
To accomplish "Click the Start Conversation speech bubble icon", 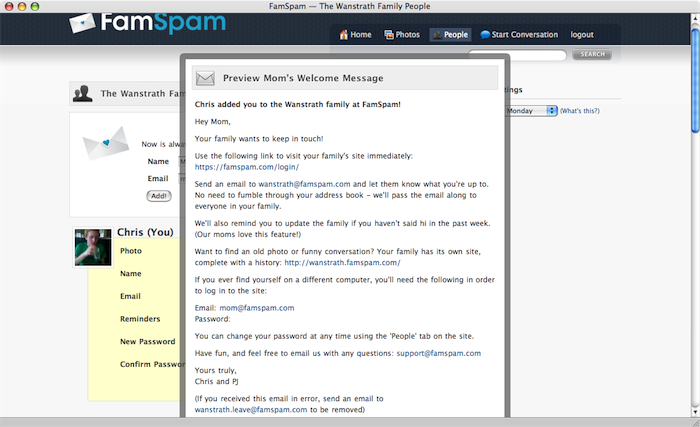I will tap(485, 35).
